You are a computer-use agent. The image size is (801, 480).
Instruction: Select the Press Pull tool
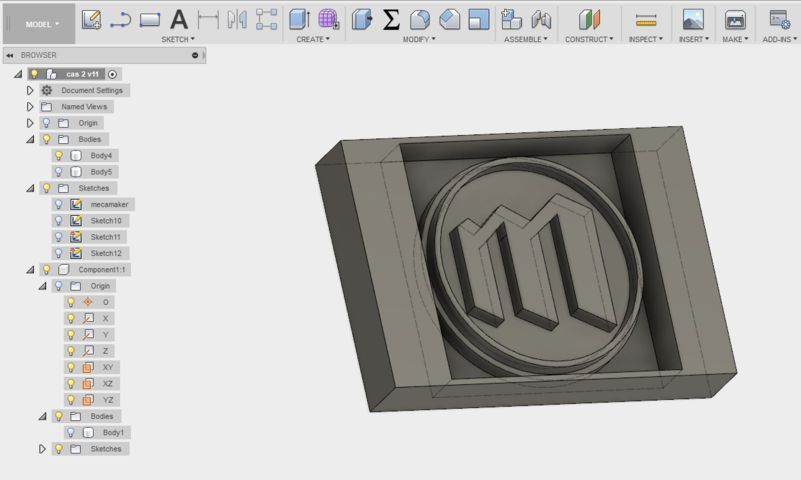click(362, 20)
